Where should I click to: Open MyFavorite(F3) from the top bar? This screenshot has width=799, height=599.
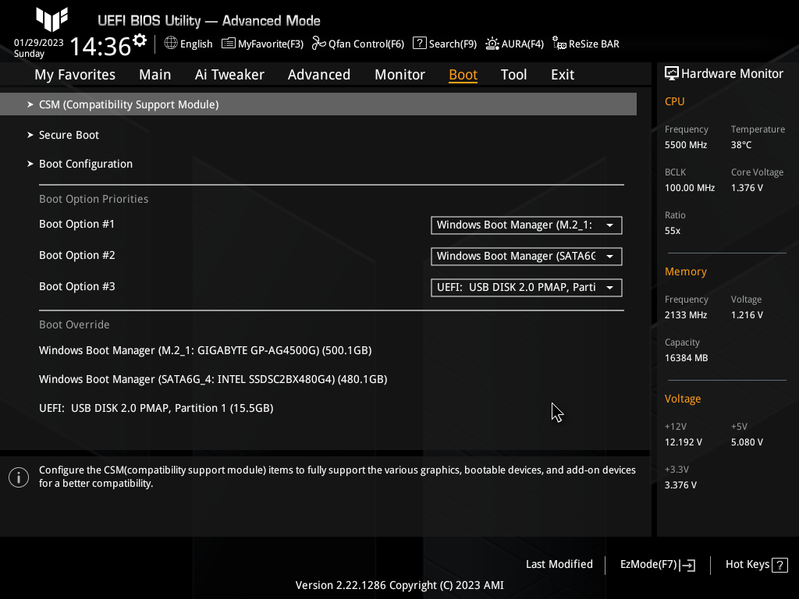pos(229,43)
